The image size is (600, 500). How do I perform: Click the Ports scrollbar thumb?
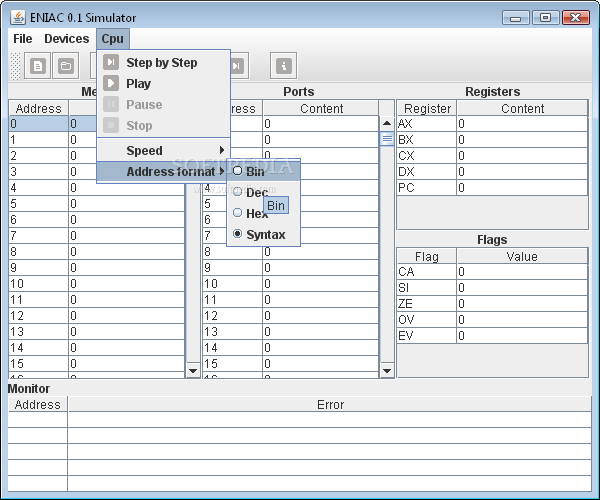coord(387,139)
